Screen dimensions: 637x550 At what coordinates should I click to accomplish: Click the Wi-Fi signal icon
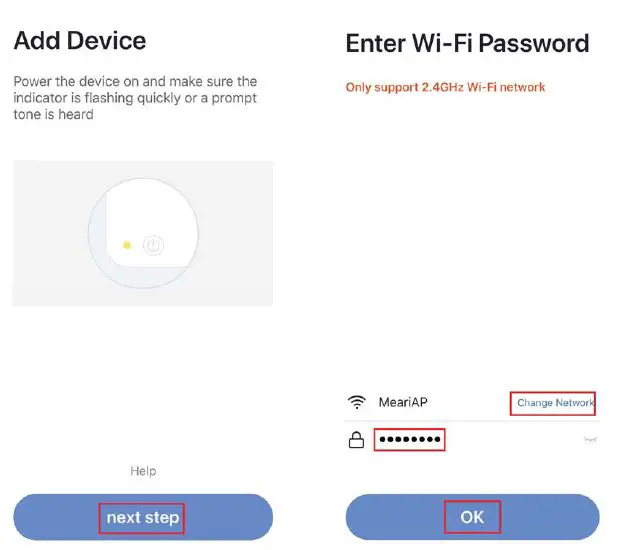356,403
